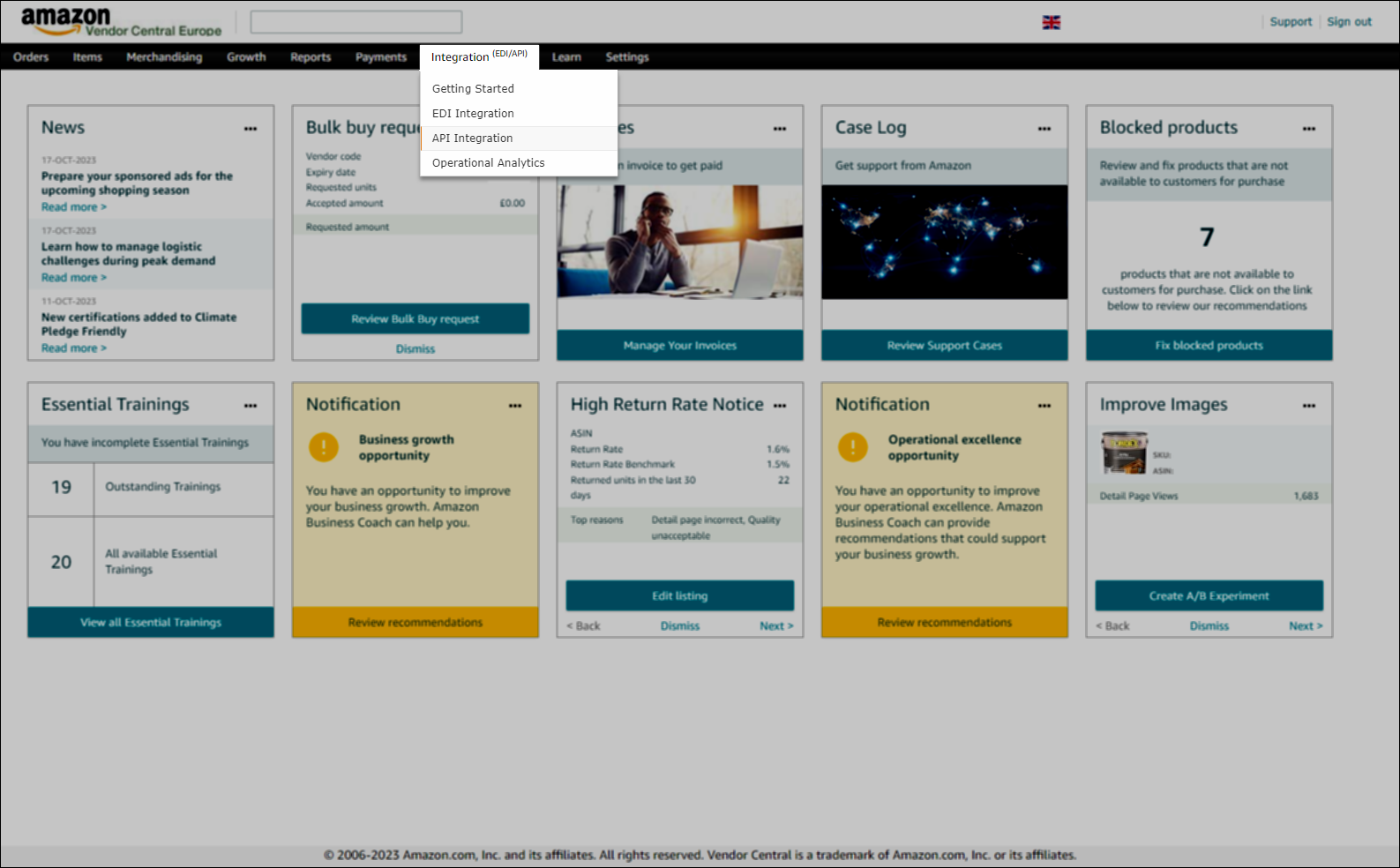Open Operational excellence Notification three-dot menu

click(1044, 406)
